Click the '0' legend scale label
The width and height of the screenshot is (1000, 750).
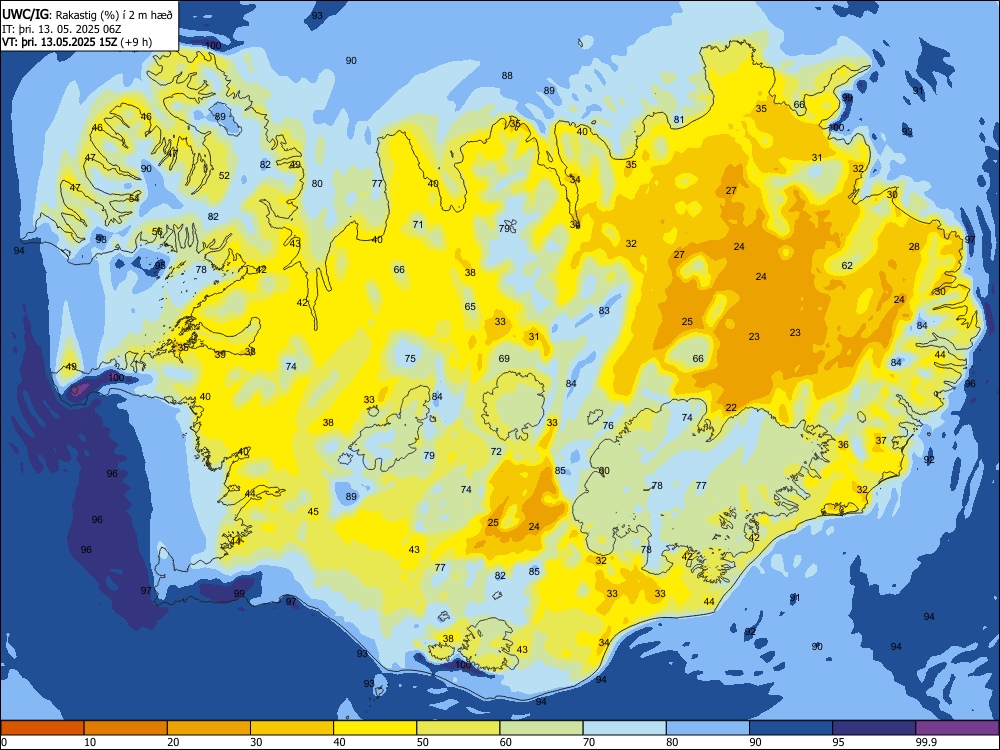click(x=4, y=742)
